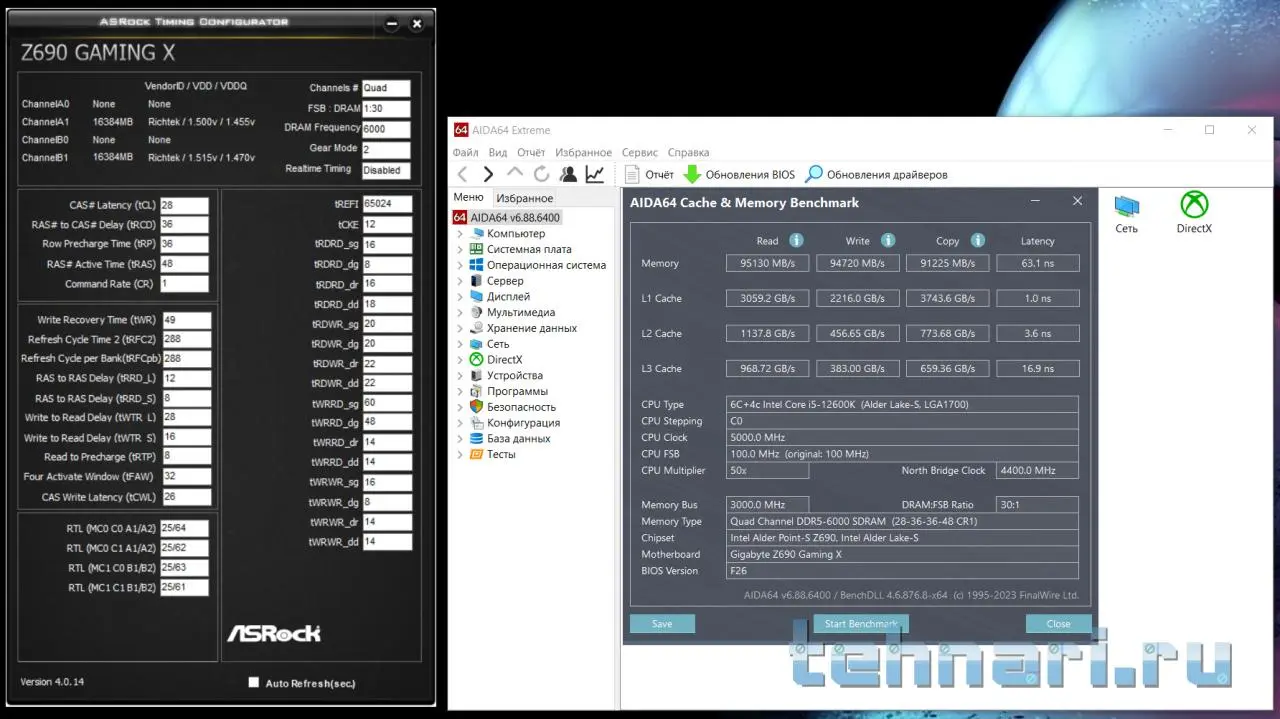The image size is (1280, 719).
Task: Click the info icon next to Write
Action: pyautogui.click(x=887, y=241)
